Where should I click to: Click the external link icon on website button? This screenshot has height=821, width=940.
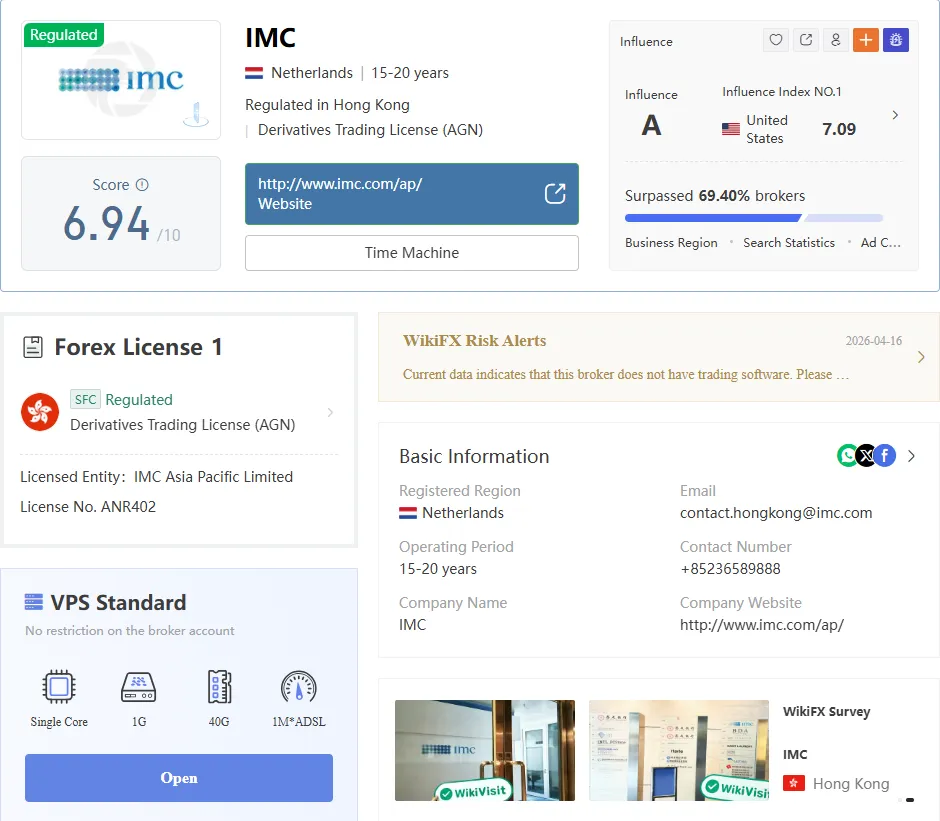(x=555, y=194)
